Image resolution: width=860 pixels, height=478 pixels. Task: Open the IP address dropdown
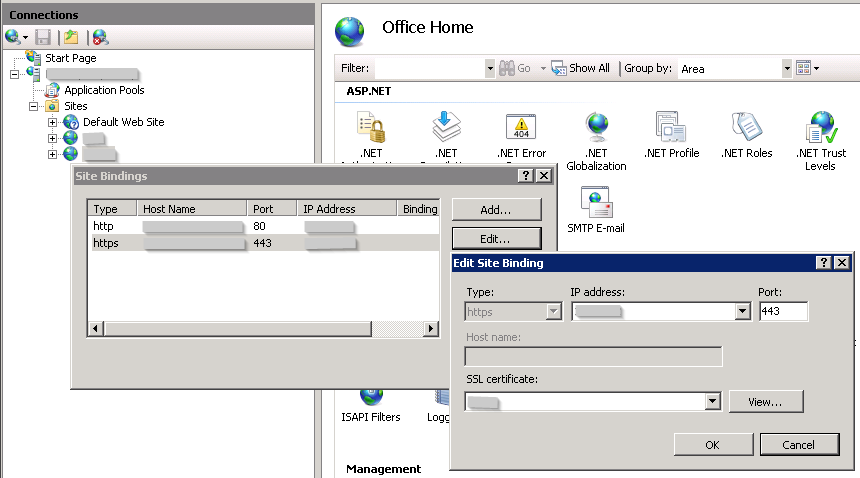point(742,312)
